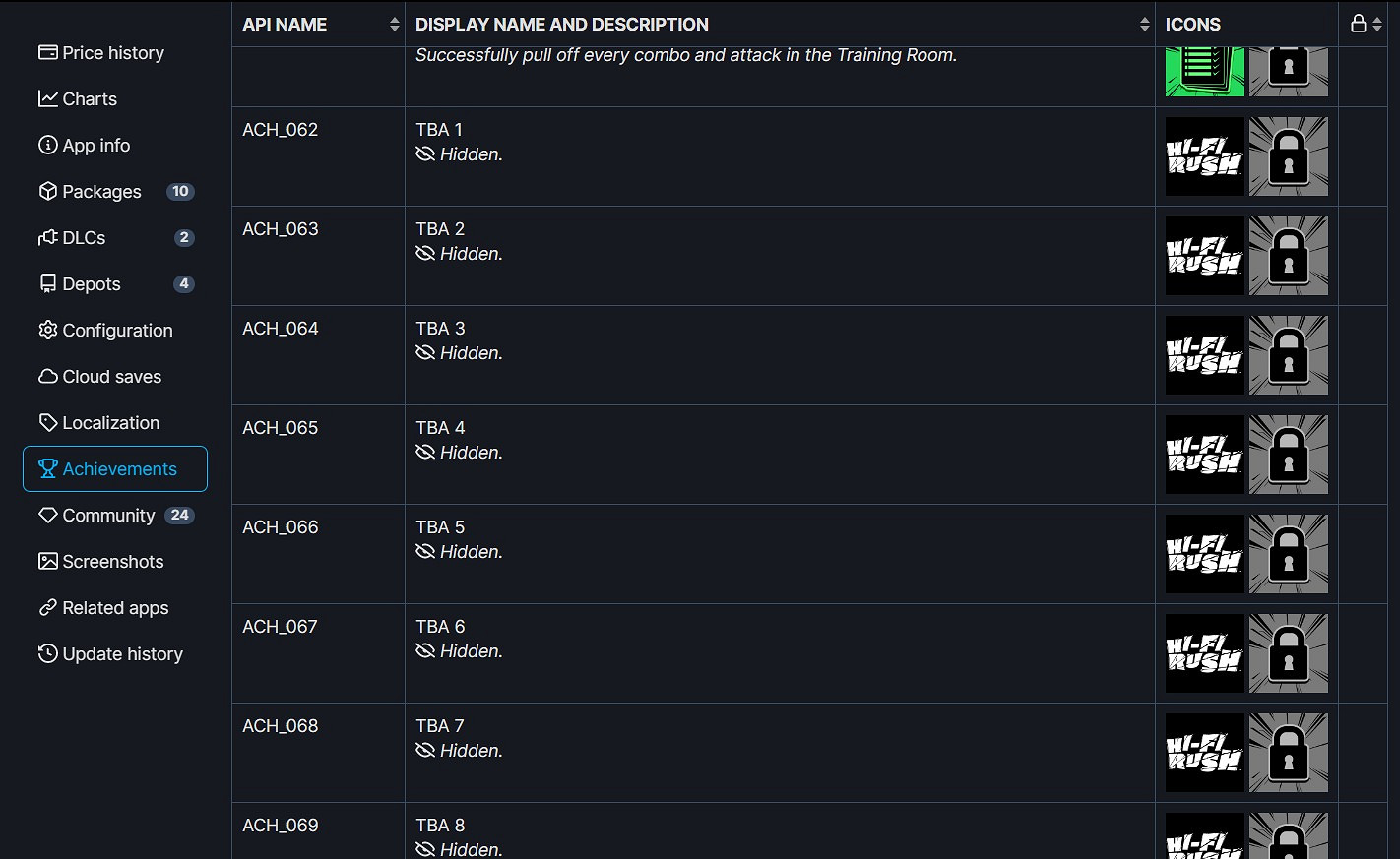1400x859 pixels.
Task: Open the Price history page
Action: tap(101, 53)
